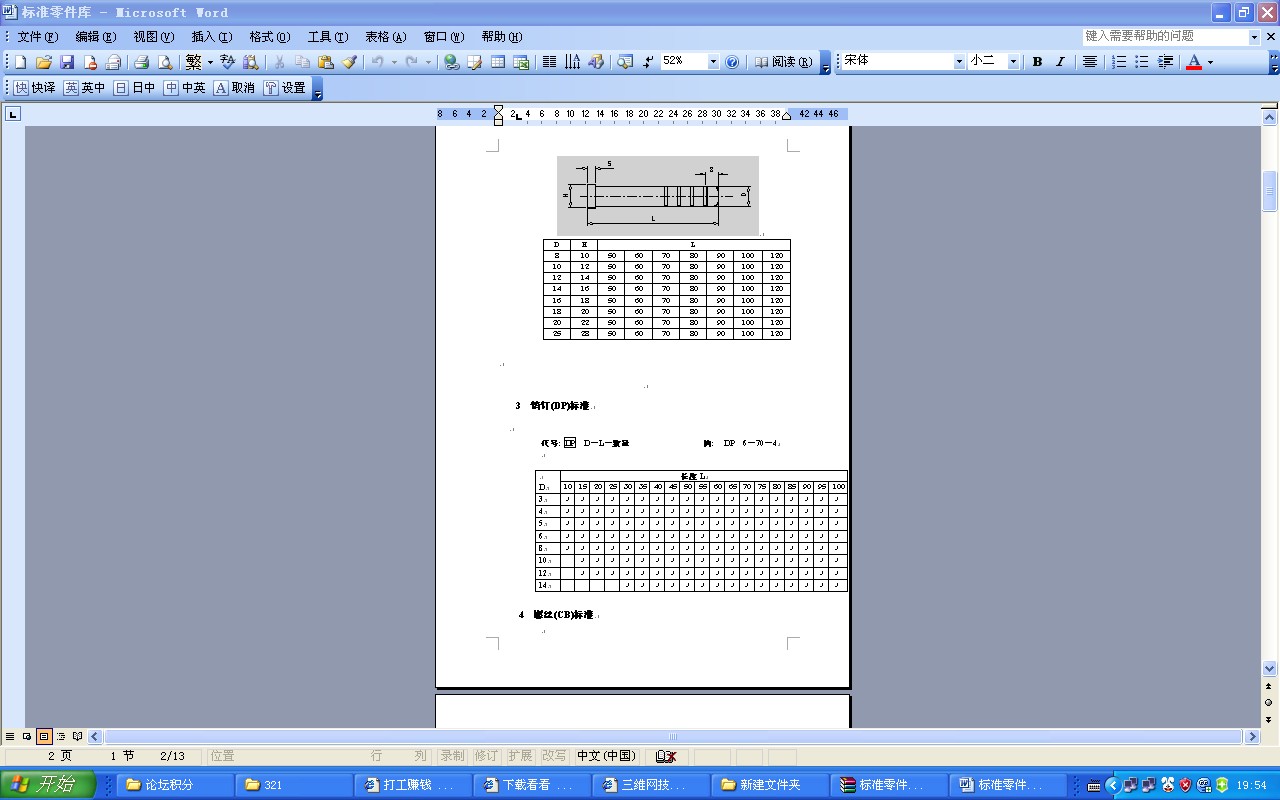Click the 繁 Chinese conversion icon
This screenshot has width=1280, height=800.
[194, 62]
